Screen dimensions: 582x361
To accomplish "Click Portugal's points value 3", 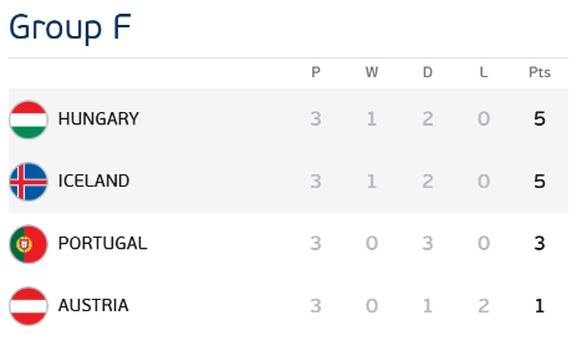I will pos(539,243).
